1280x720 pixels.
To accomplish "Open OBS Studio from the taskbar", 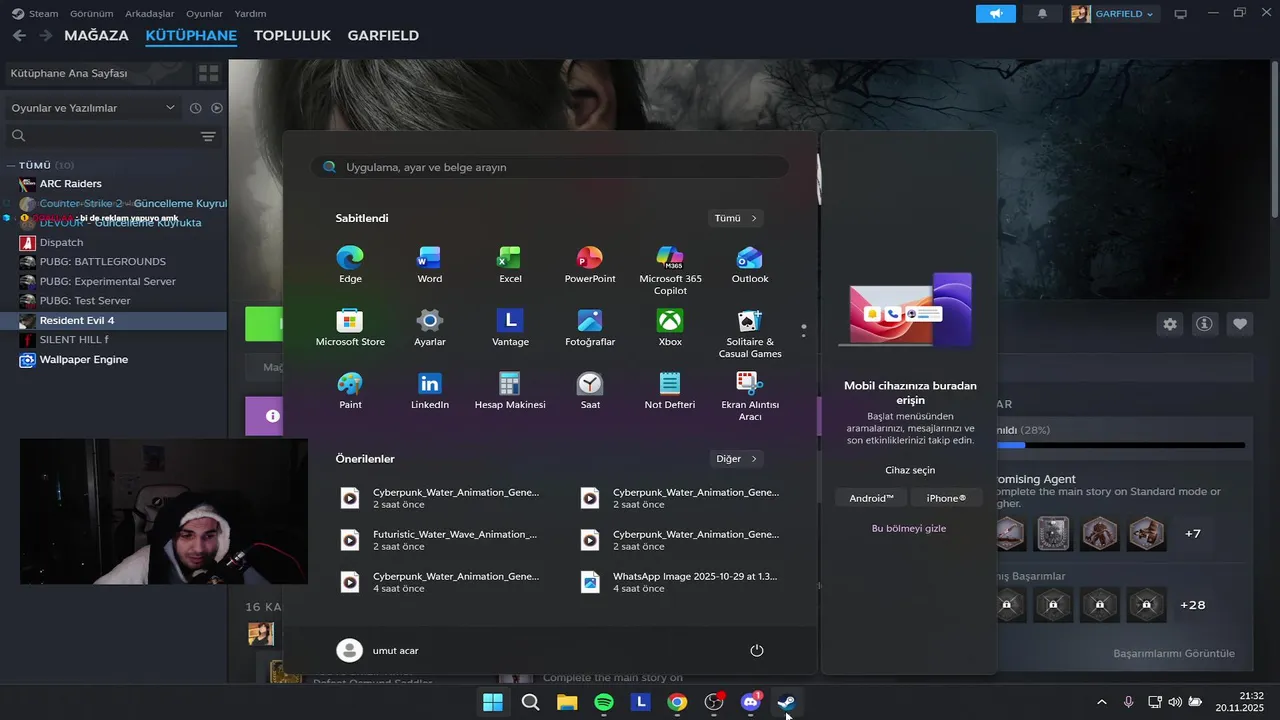I will coord(714,702).
